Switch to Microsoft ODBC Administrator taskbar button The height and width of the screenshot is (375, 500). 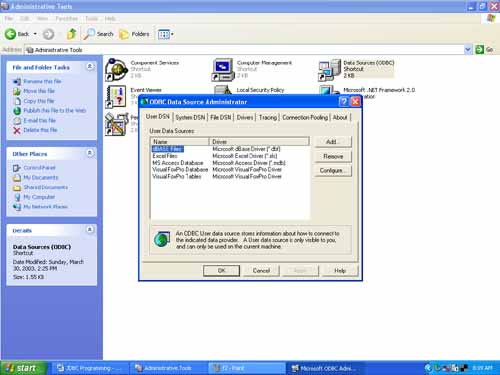[325, 368]
